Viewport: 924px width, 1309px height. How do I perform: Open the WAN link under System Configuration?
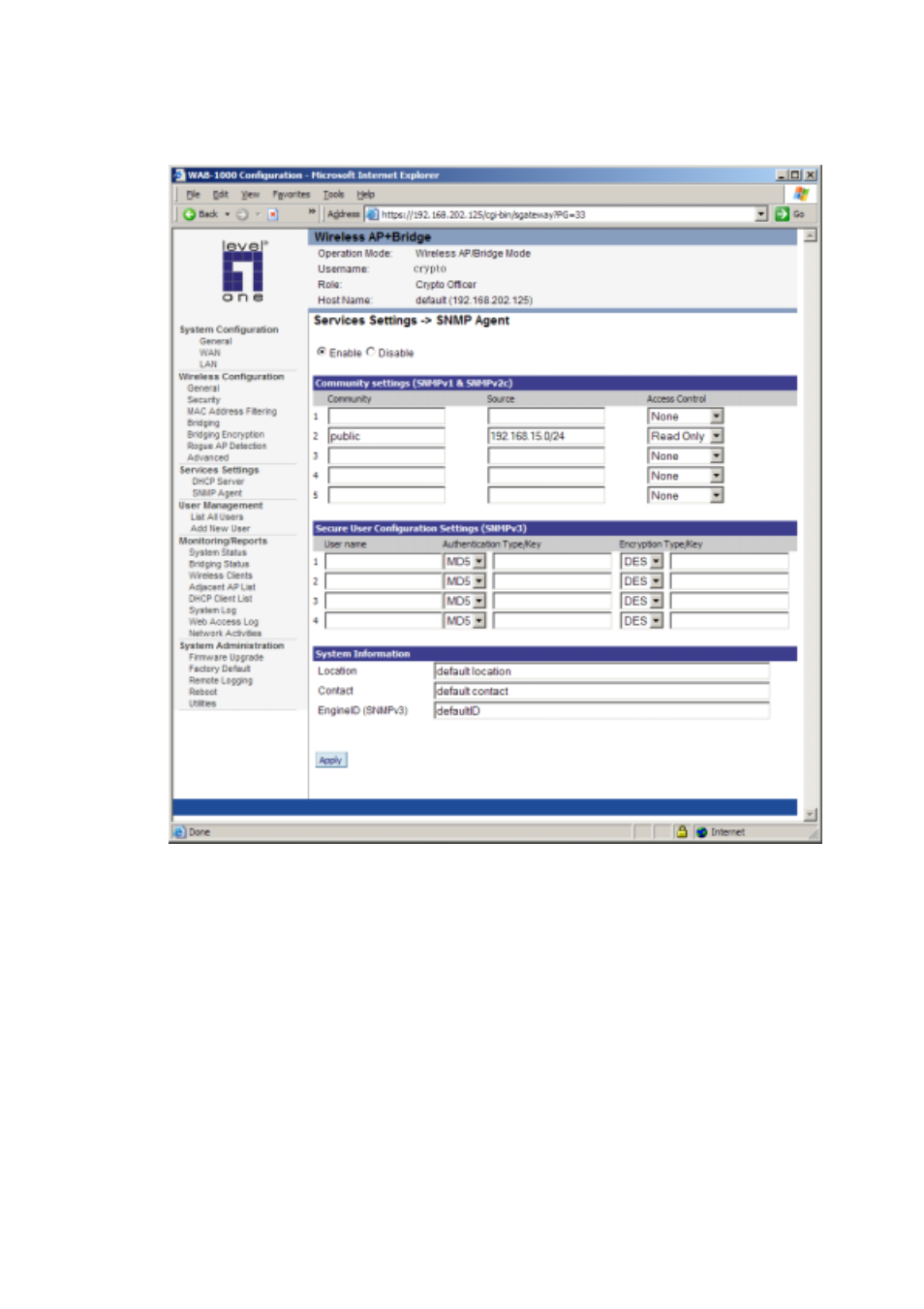click(210, 354)
